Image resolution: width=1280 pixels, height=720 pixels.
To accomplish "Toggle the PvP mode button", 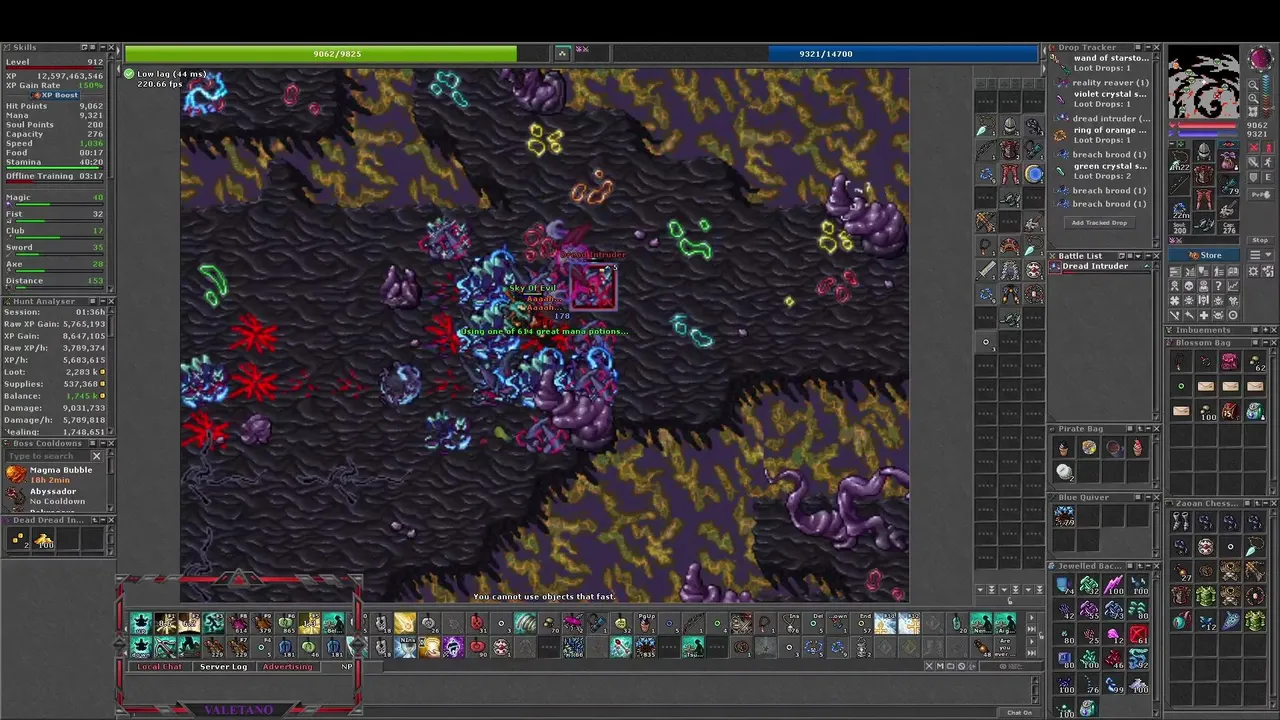I will 1261,194.
